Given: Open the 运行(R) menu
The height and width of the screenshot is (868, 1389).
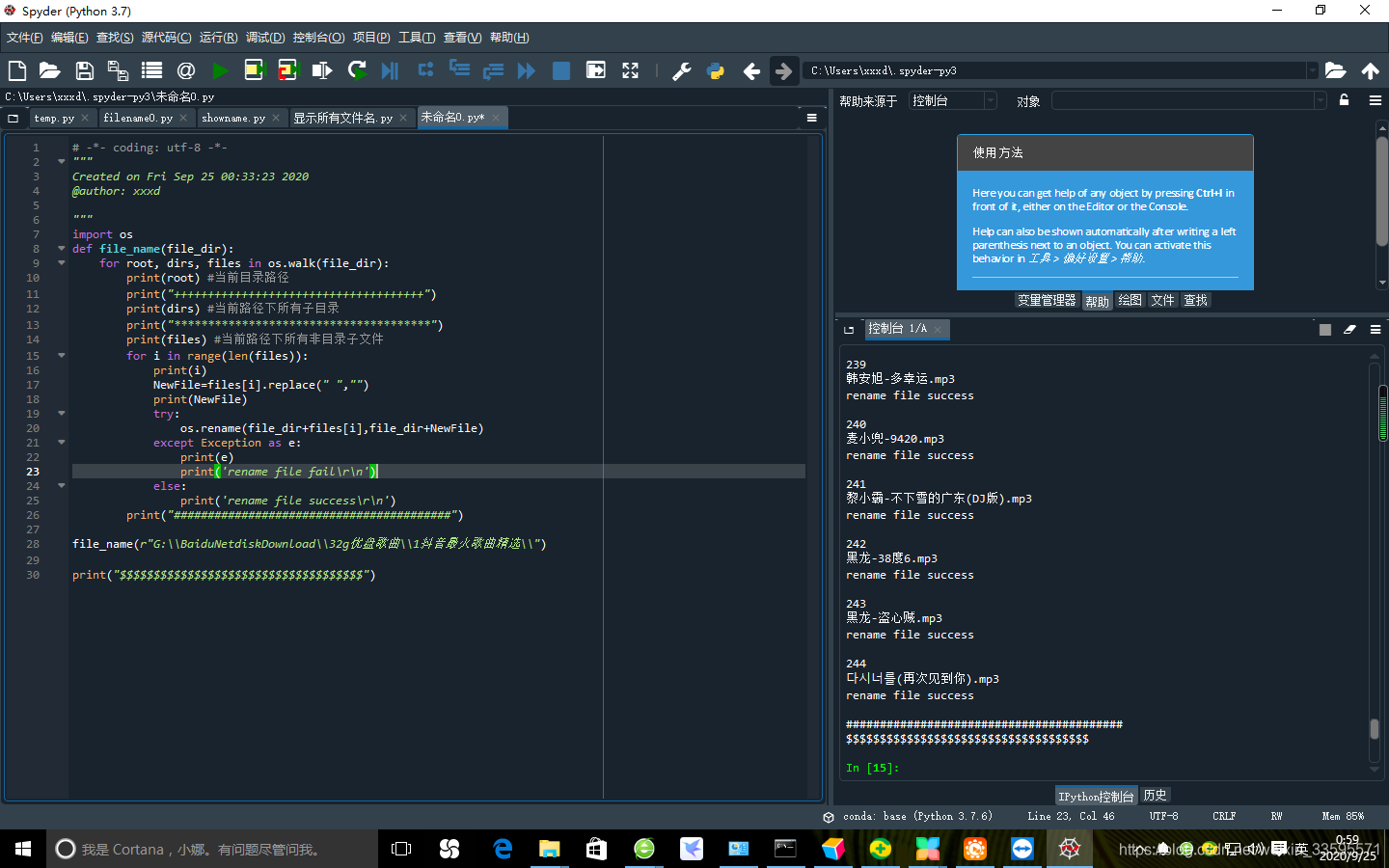Looking at the screenshot, I should pyautogui.click(x=218, y=38).
